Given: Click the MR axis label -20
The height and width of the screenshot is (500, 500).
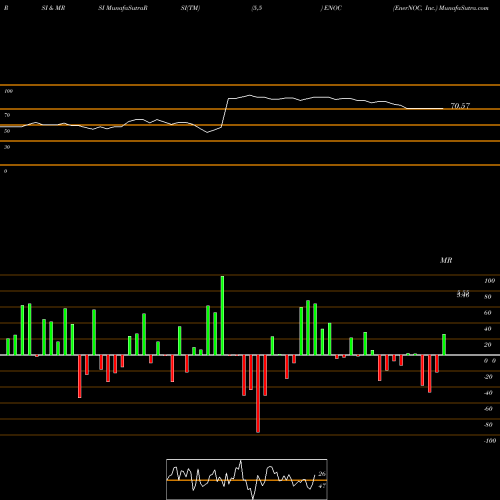Looking at the screenshot, I should coord(488,377).
